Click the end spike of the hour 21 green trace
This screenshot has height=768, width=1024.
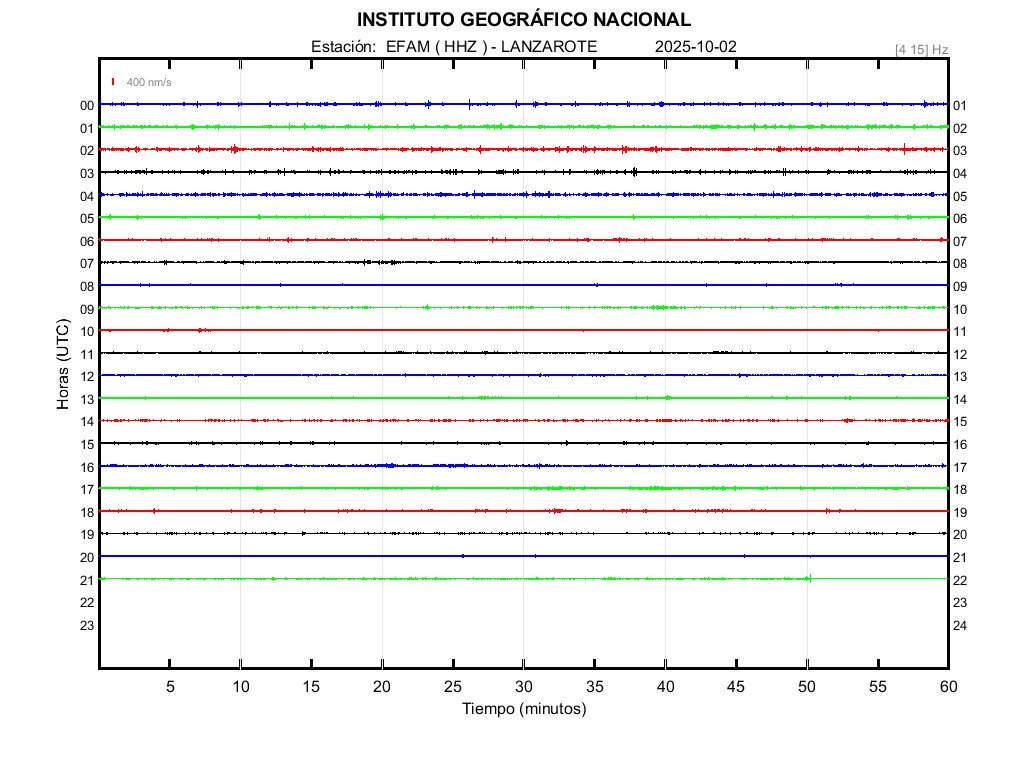[x=809, y=578]
